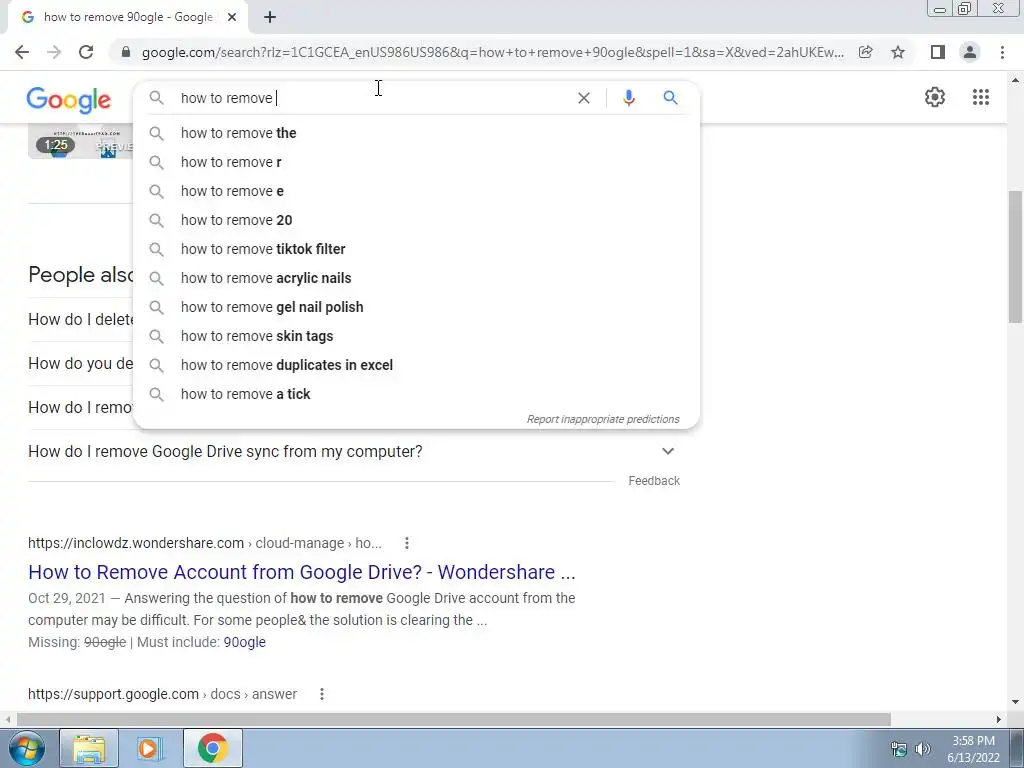Switch to Chrome on the taskbar
1024x768 pixels.
212,748
